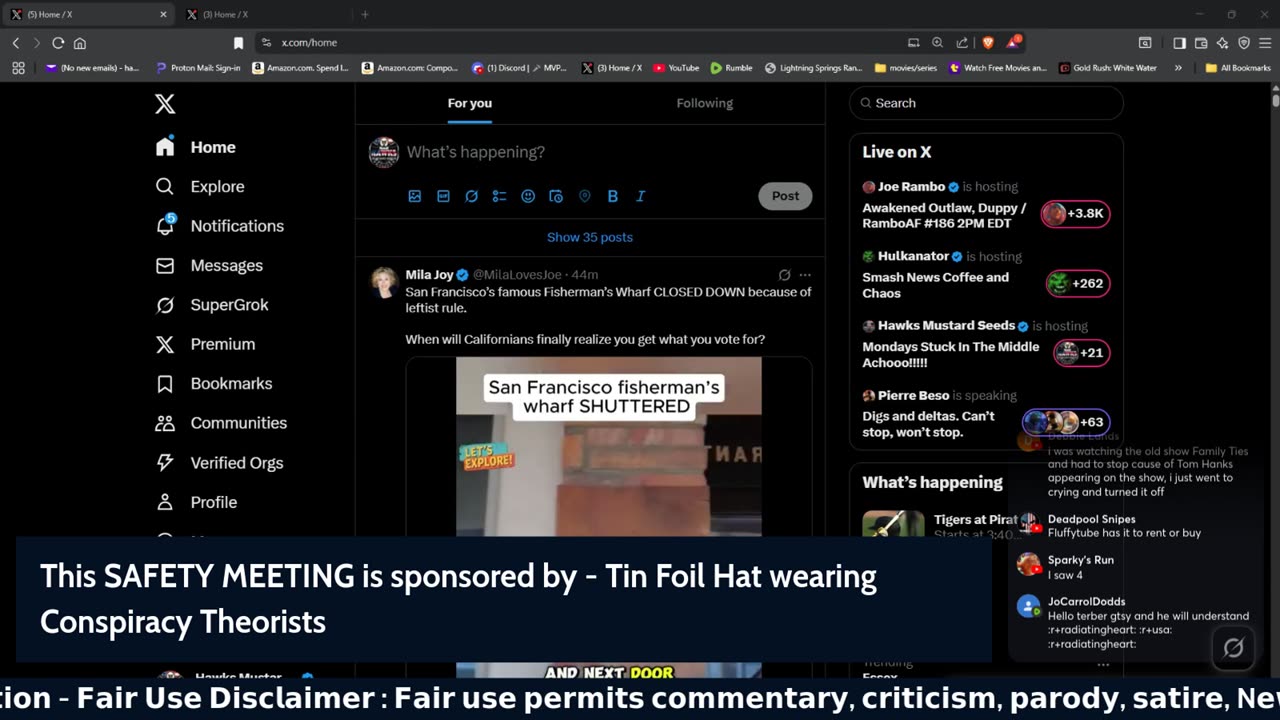This screenshot has width=1280, height=720.
Task: Open Leo AI sparkle icon
Action: [1222, 43]
